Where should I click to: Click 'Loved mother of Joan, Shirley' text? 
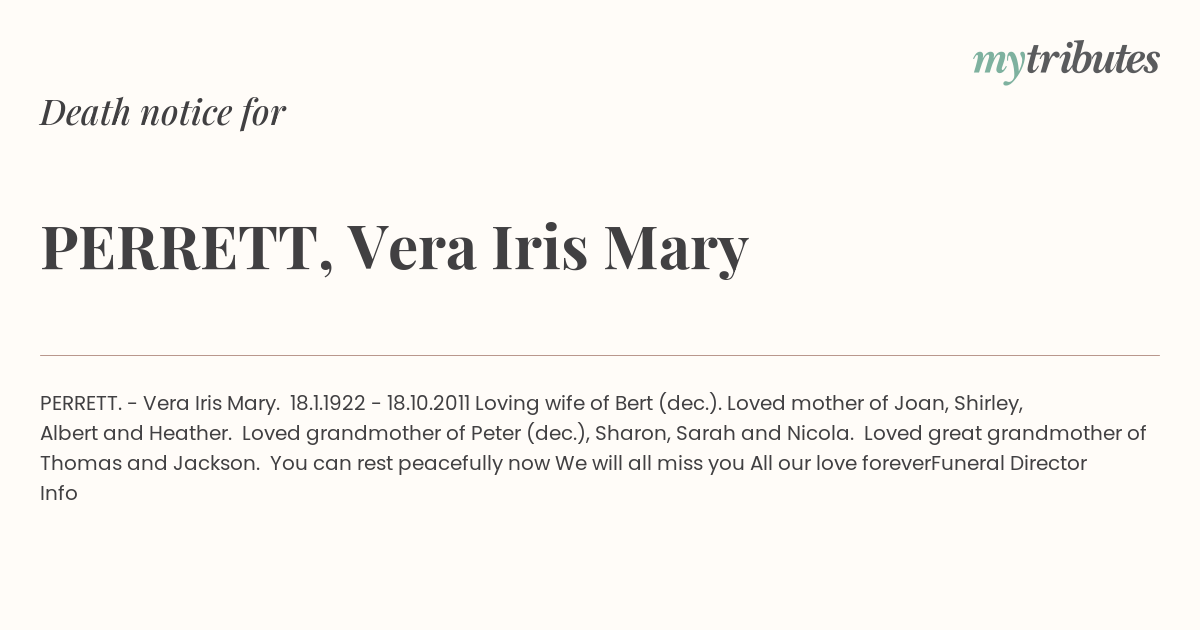(x=875, y=403)
